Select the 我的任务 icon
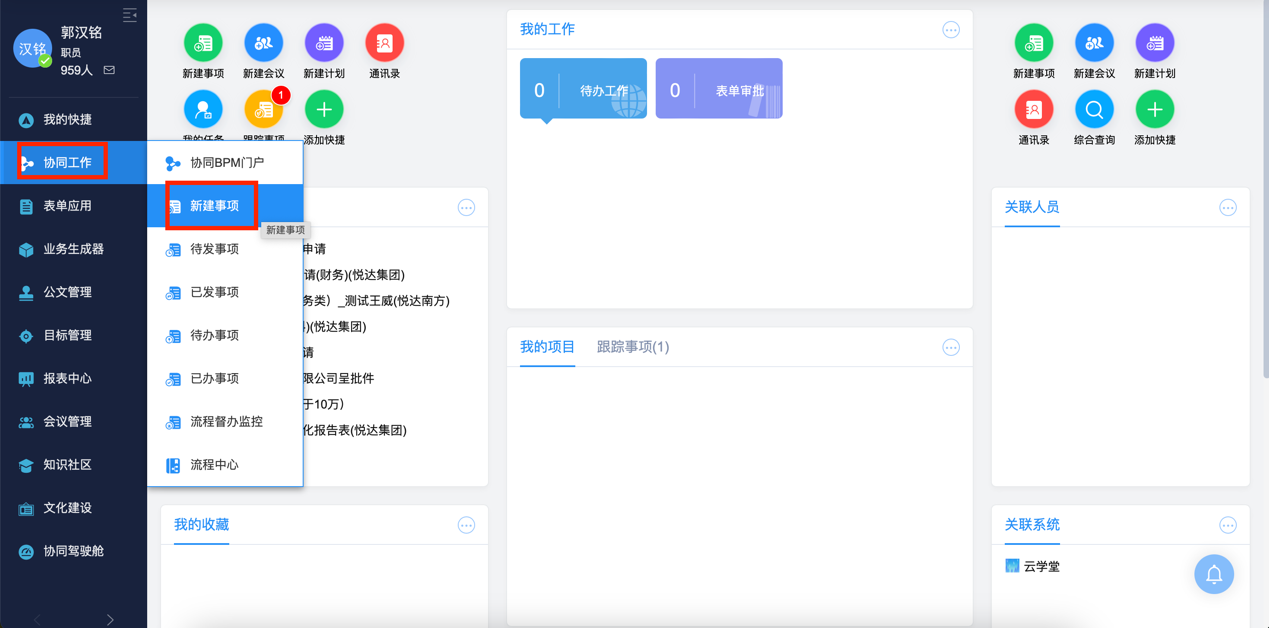 point(204,110)
